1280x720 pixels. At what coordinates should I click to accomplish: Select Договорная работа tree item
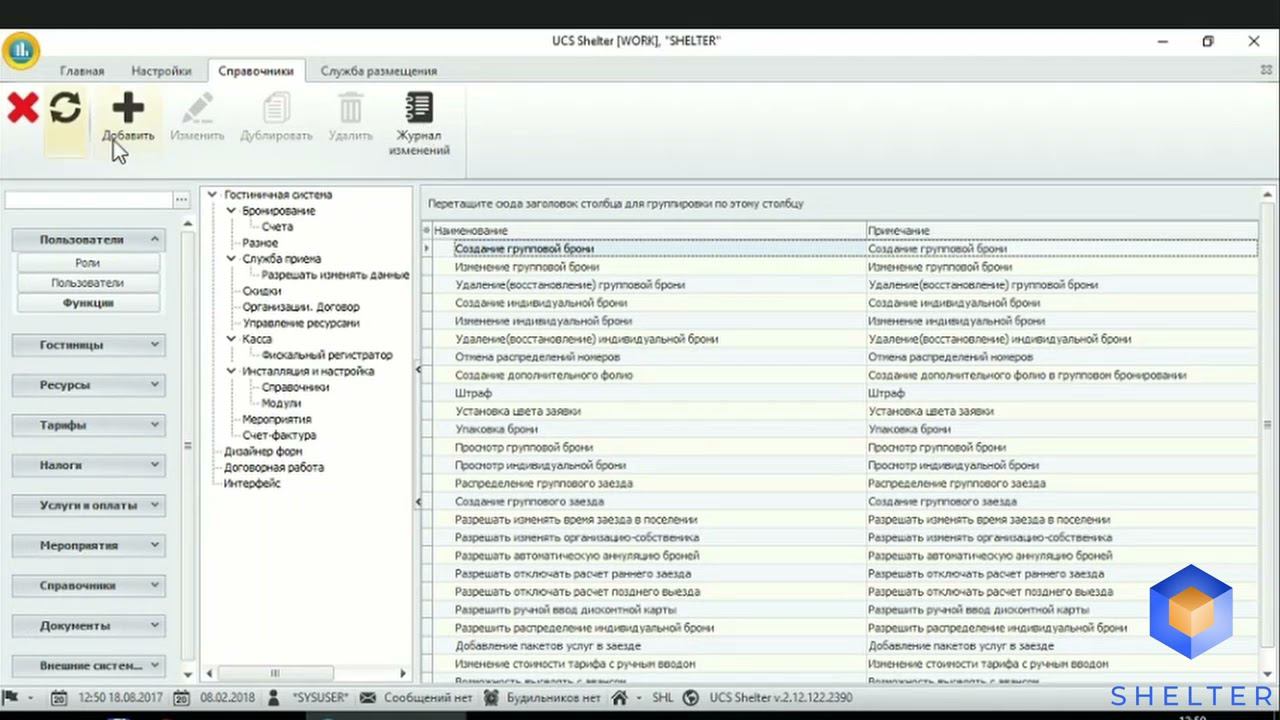coord(274,467)
